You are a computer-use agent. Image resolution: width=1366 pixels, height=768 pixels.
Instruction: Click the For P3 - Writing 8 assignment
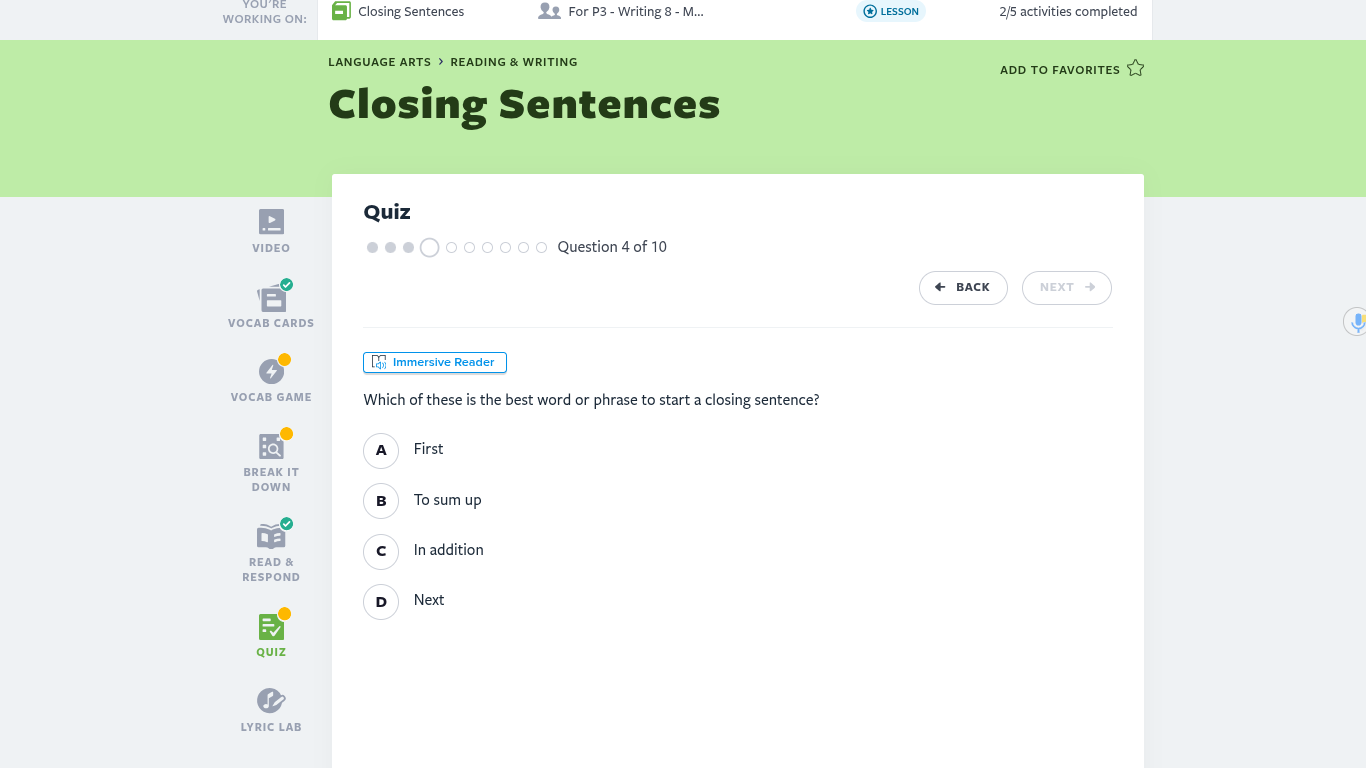[x=634, y=12]
